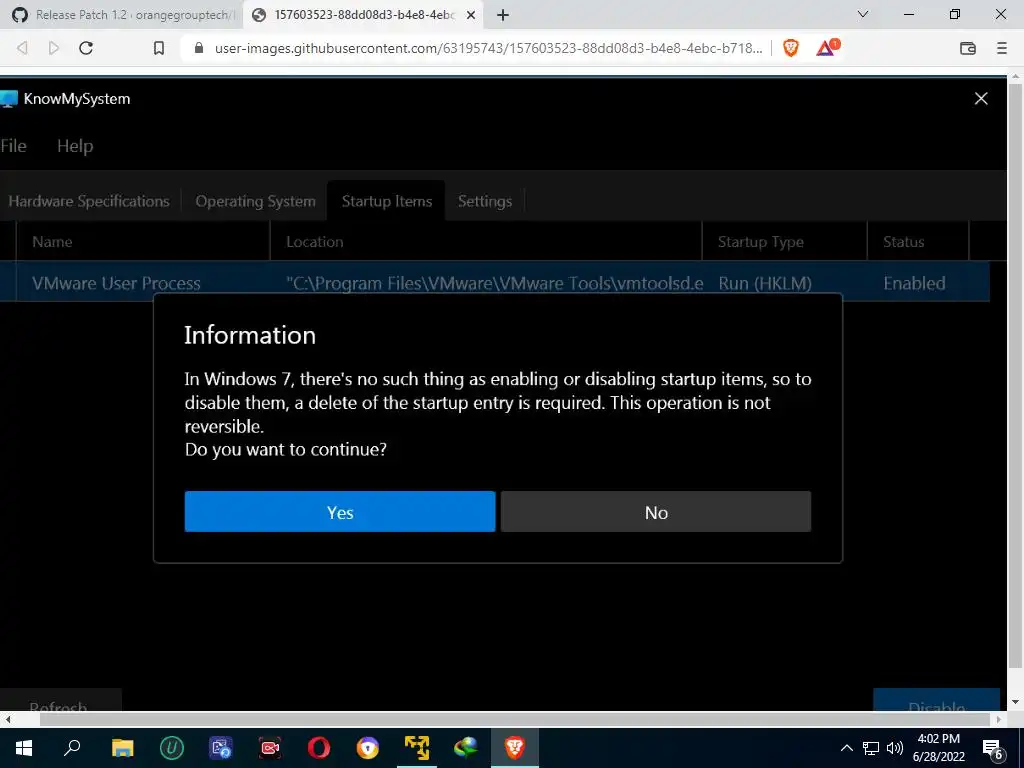Open the volume control tray icon
This screenshot has width=1024, height=768.
tap(895, 748)
